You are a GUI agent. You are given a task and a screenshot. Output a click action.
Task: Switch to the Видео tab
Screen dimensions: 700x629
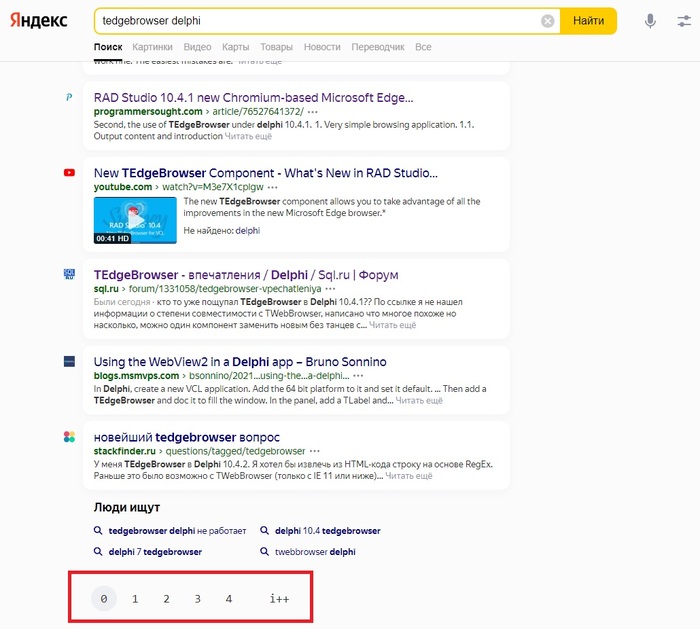[x=197, y=47]
